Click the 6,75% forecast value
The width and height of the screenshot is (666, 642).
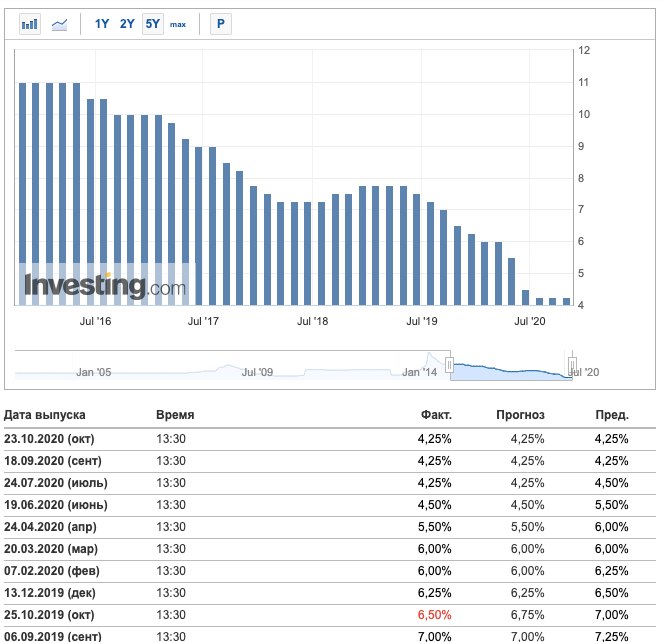(x=528, y=615)
